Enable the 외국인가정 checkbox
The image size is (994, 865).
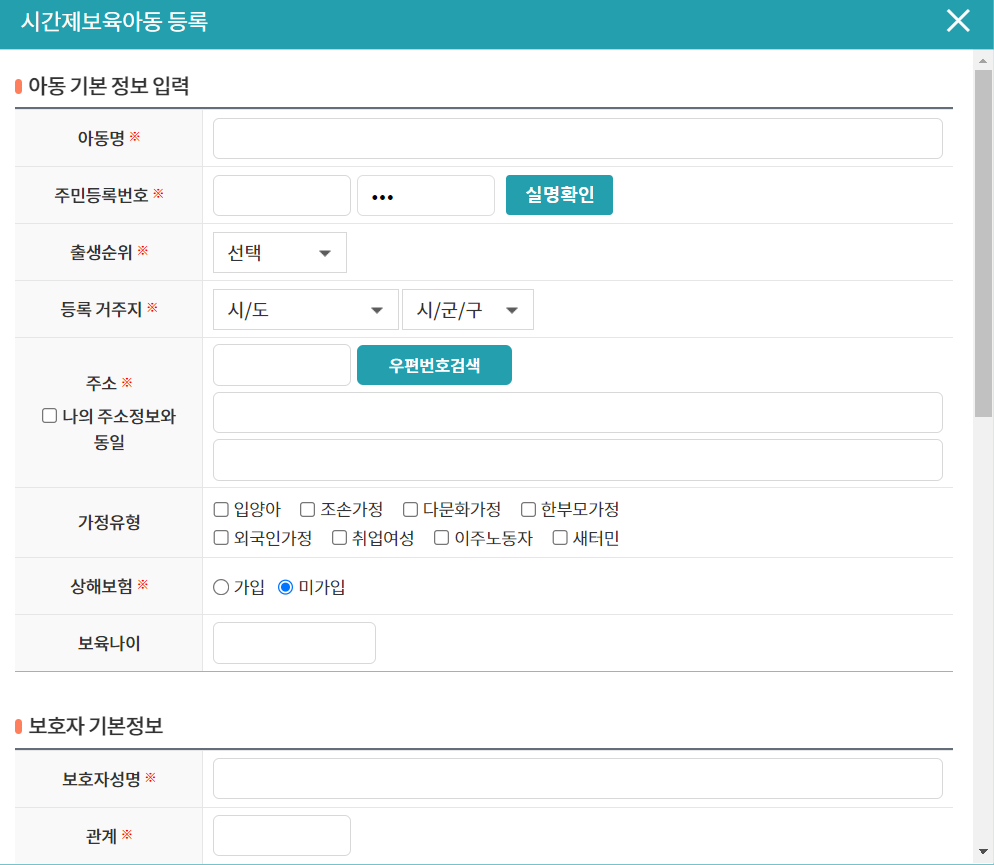[220, 537]
